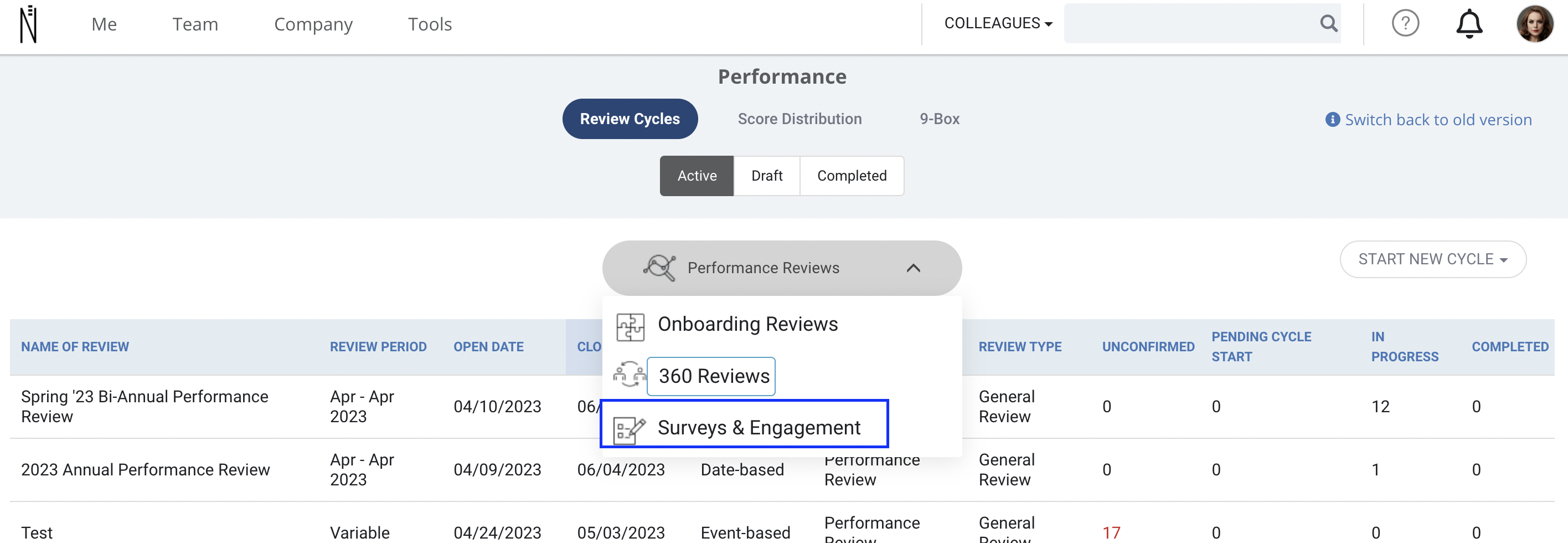Click the Performance Reviews analytics icon

[x=659, y=268]
